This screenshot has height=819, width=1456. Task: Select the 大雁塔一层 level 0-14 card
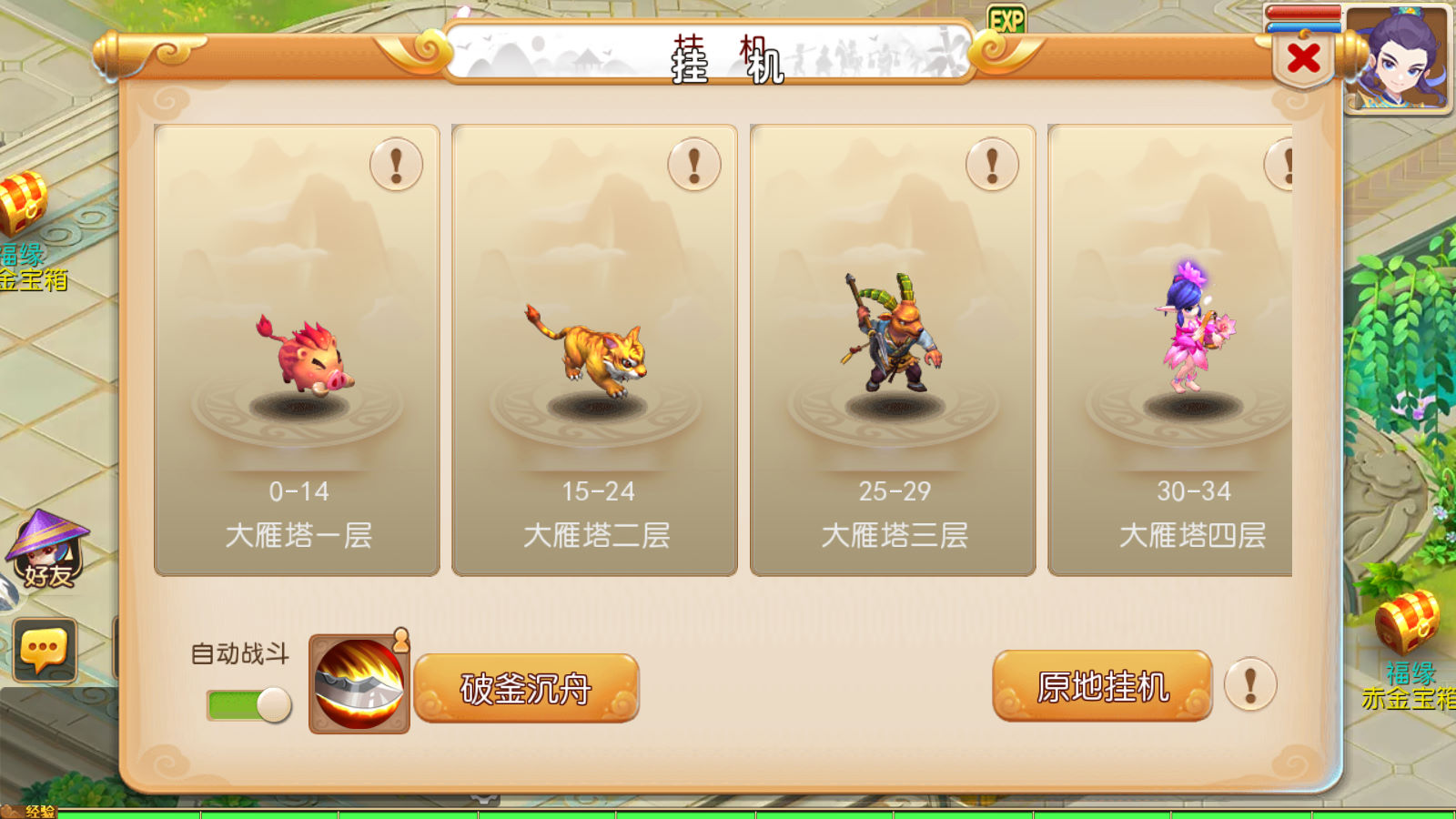pyautogui.click(x=297, y=350)
